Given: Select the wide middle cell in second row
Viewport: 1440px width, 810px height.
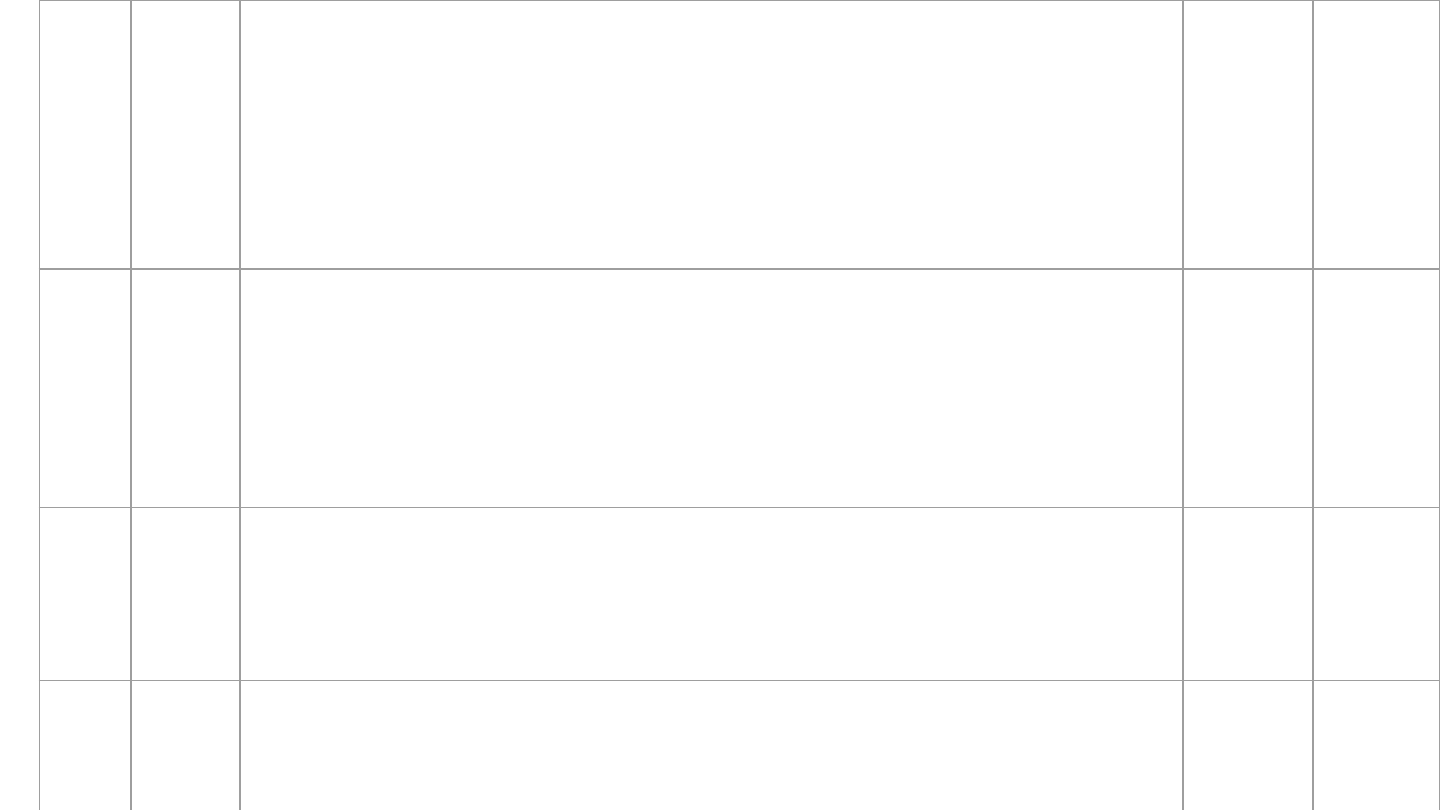Looking at the screenshot, I should click(711, 388).
